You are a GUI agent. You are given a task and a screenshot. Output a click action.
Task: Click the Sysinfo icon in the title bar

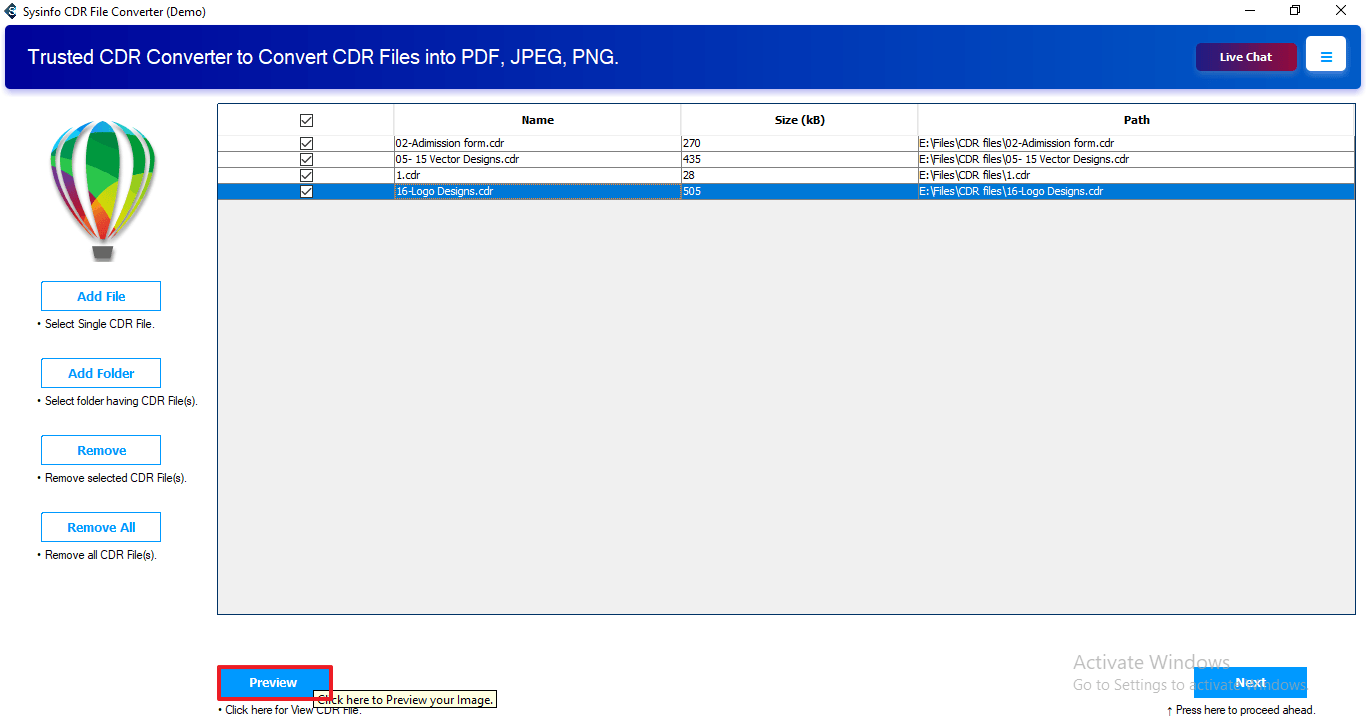11,11
